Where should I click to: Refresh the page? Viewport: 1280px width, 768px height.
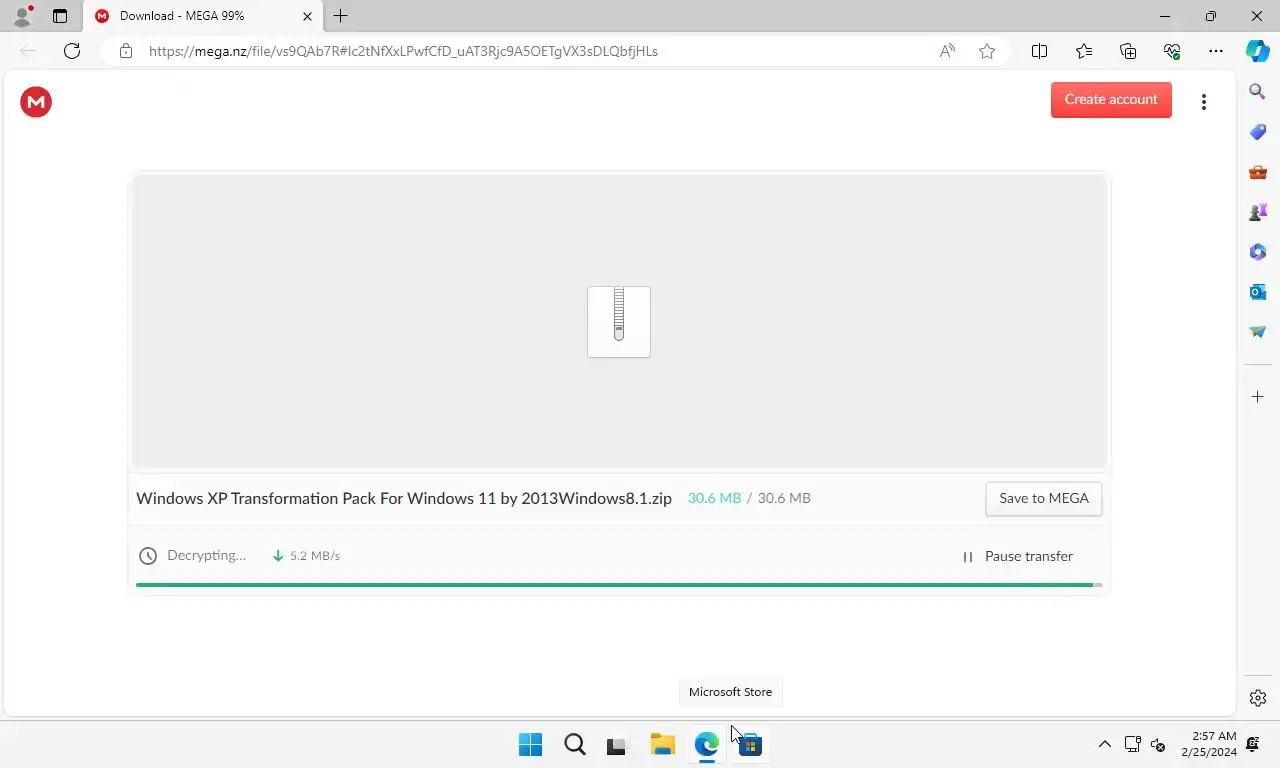tap(72, 51)
